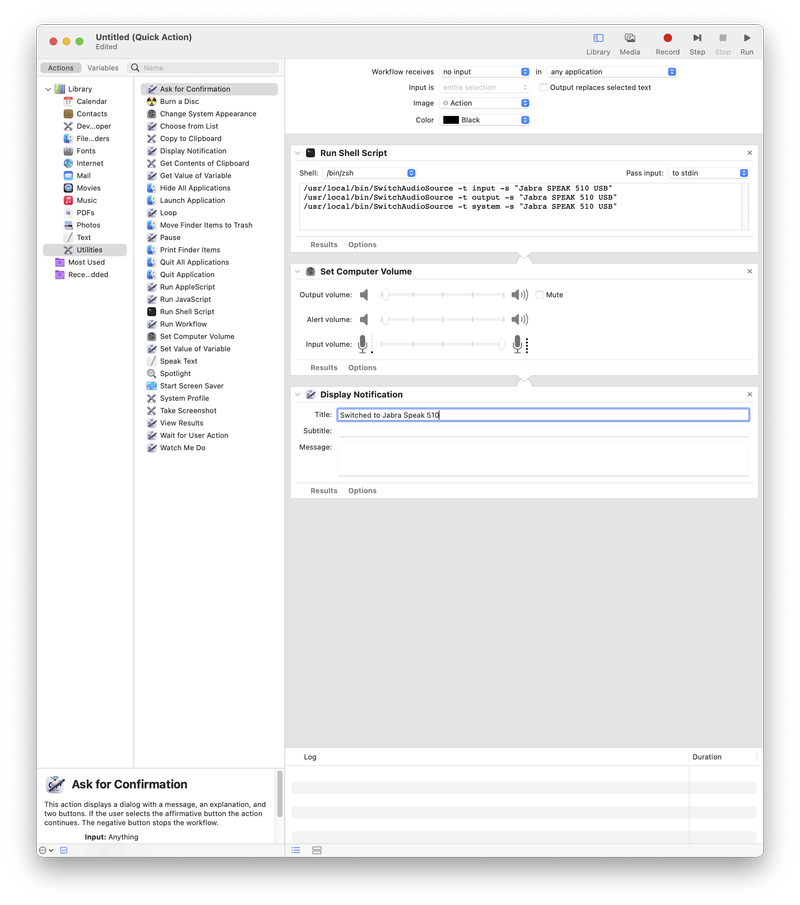Click Results under Run Shell Script
The image size is (800, 905).
pyautogui.click(x=324, y=245)
